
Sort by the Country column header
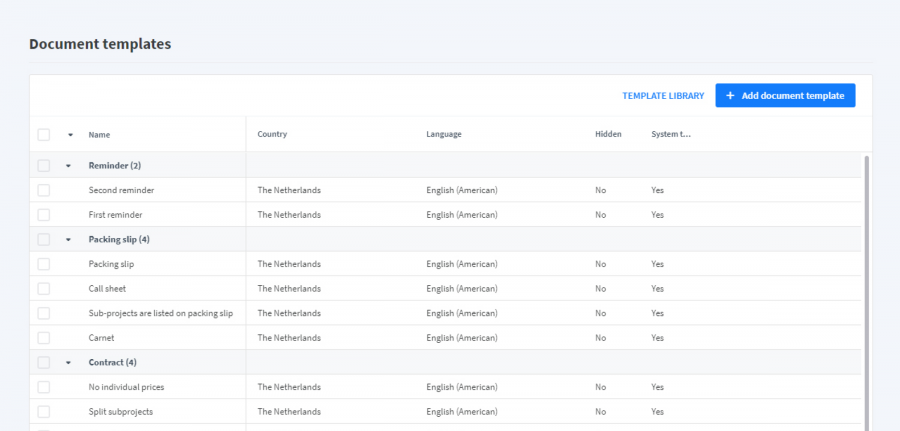pyautogui.click(x=272, y=134)
